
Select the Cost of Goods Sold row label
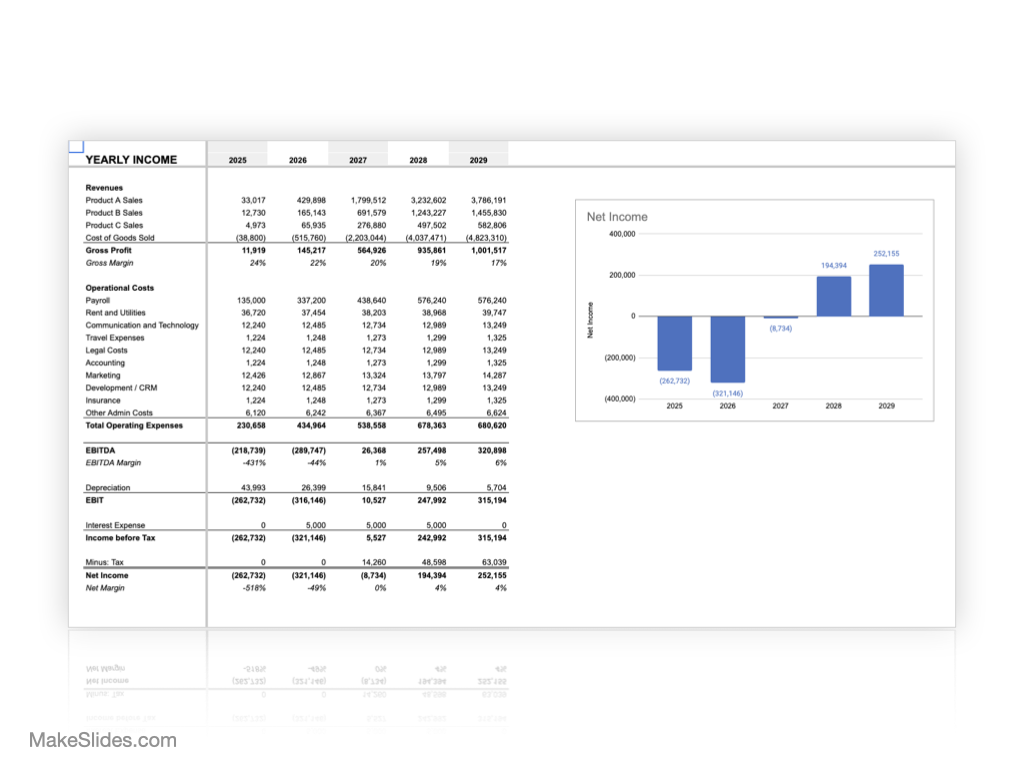click(120, 238)
